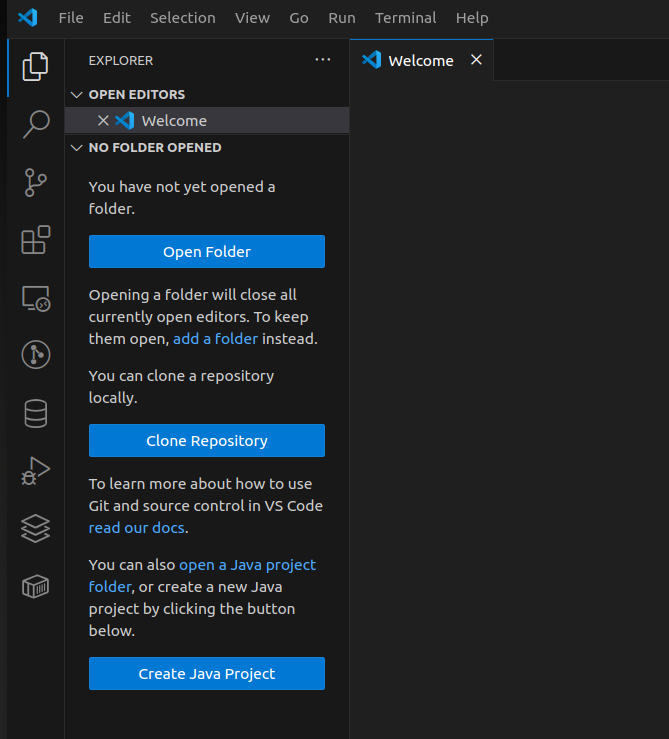This screenshot has width=669, height=739.
Task: Click the Open Folder button
Action: tap(206, 252)
